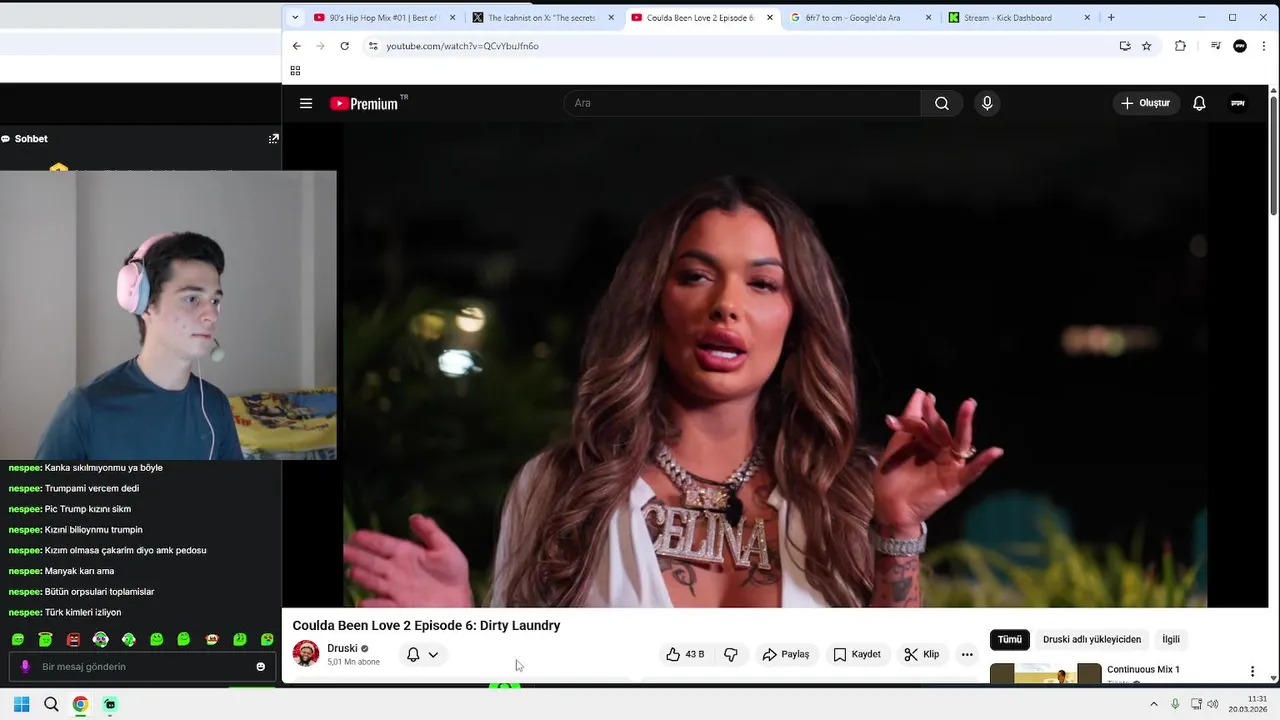Reload the YouTube page
1280x720 pixels.
click(345, 46)
